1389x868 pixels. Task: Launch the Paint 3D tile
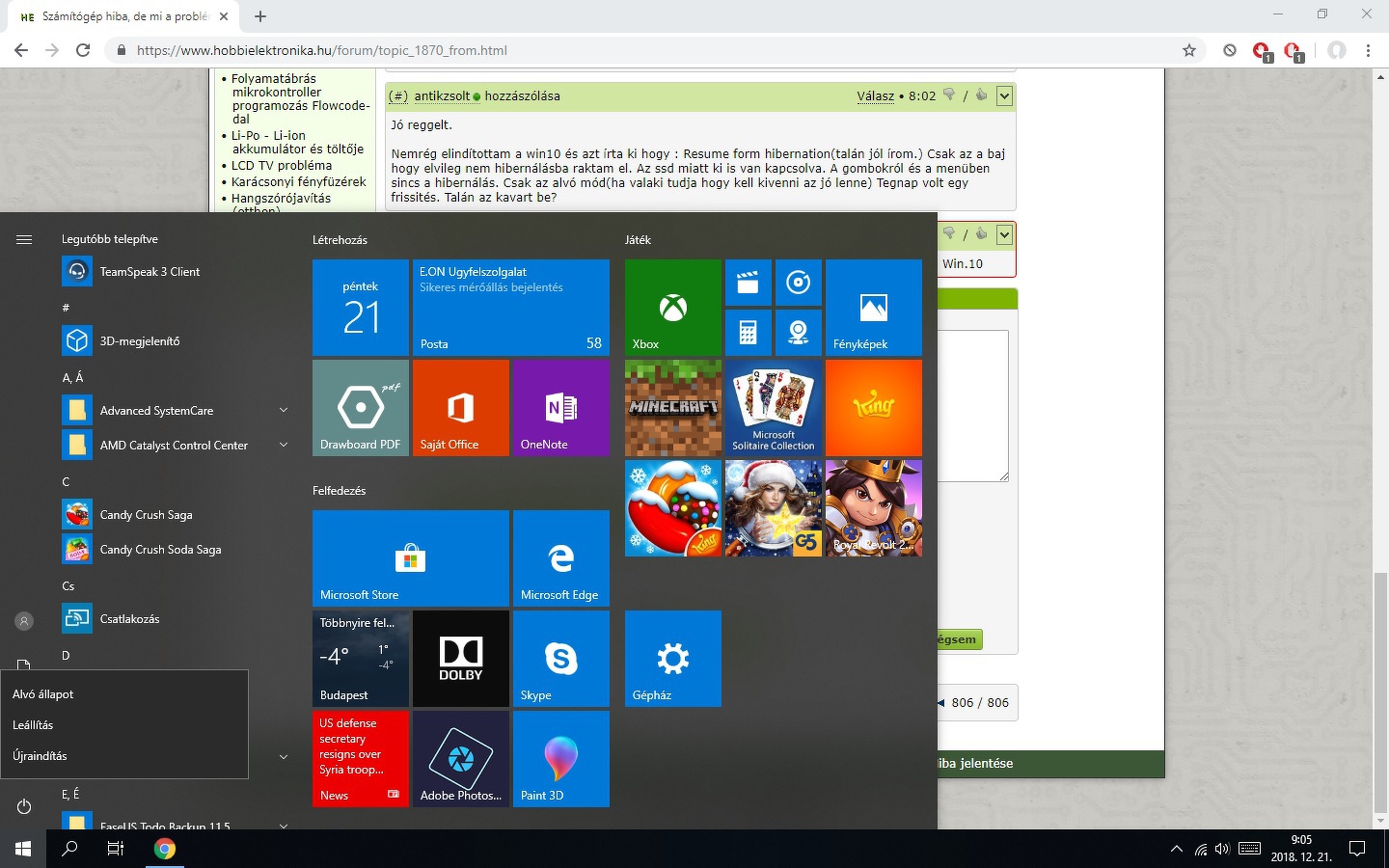pos(561,759)
